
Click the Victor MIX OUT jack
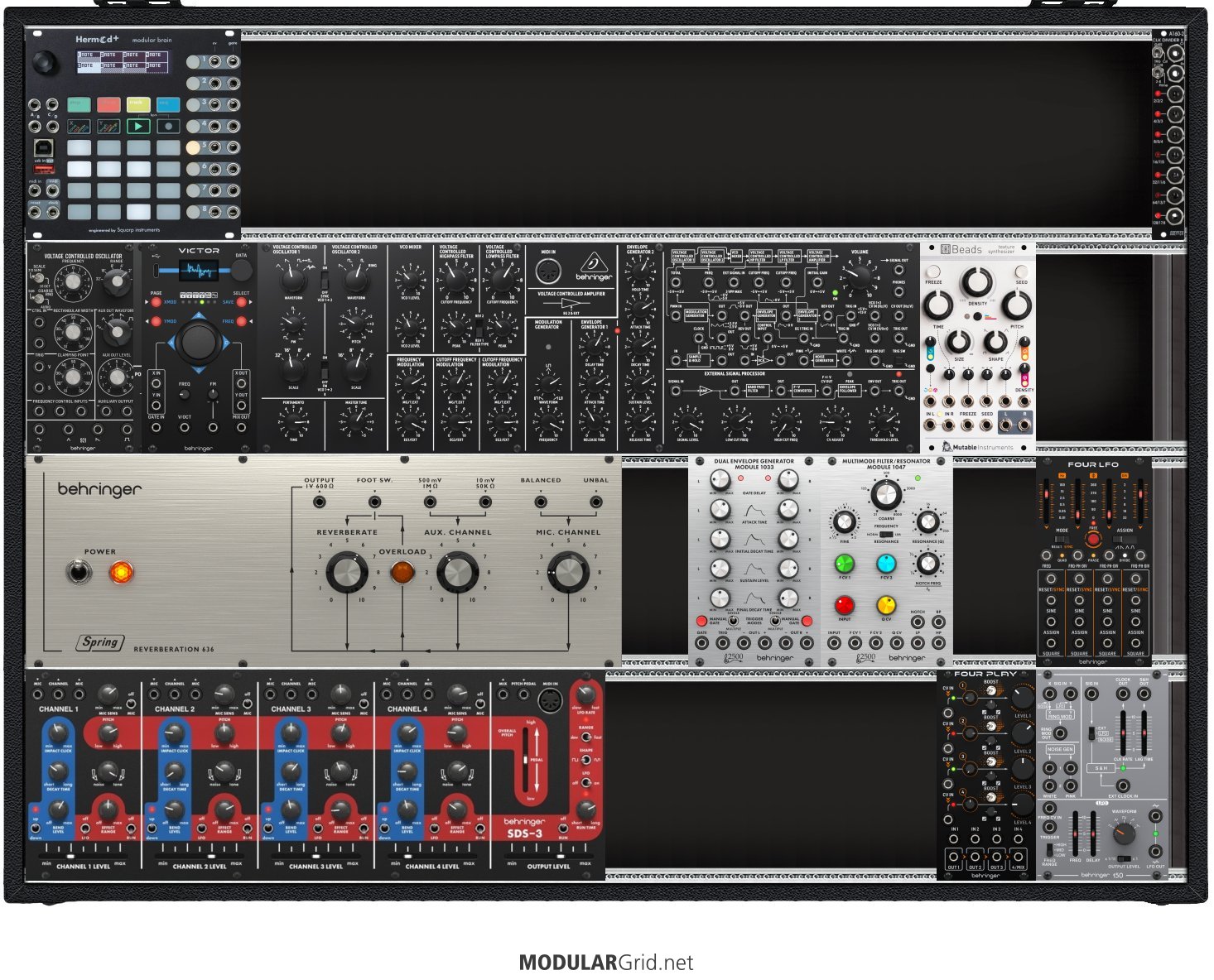(x=241, y=427)
